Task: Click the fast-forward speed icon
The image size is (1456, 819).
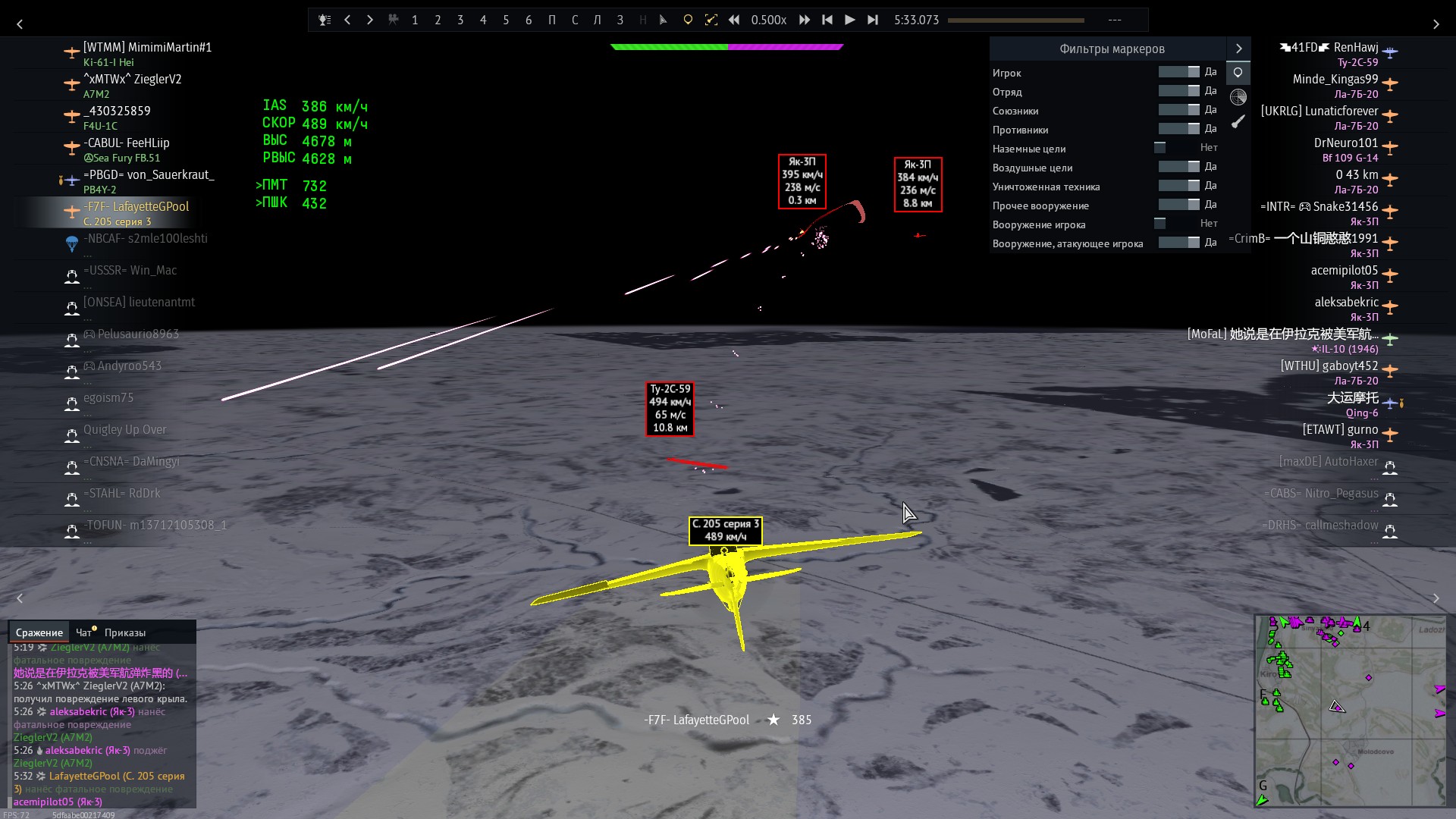Action: point(804,20)
